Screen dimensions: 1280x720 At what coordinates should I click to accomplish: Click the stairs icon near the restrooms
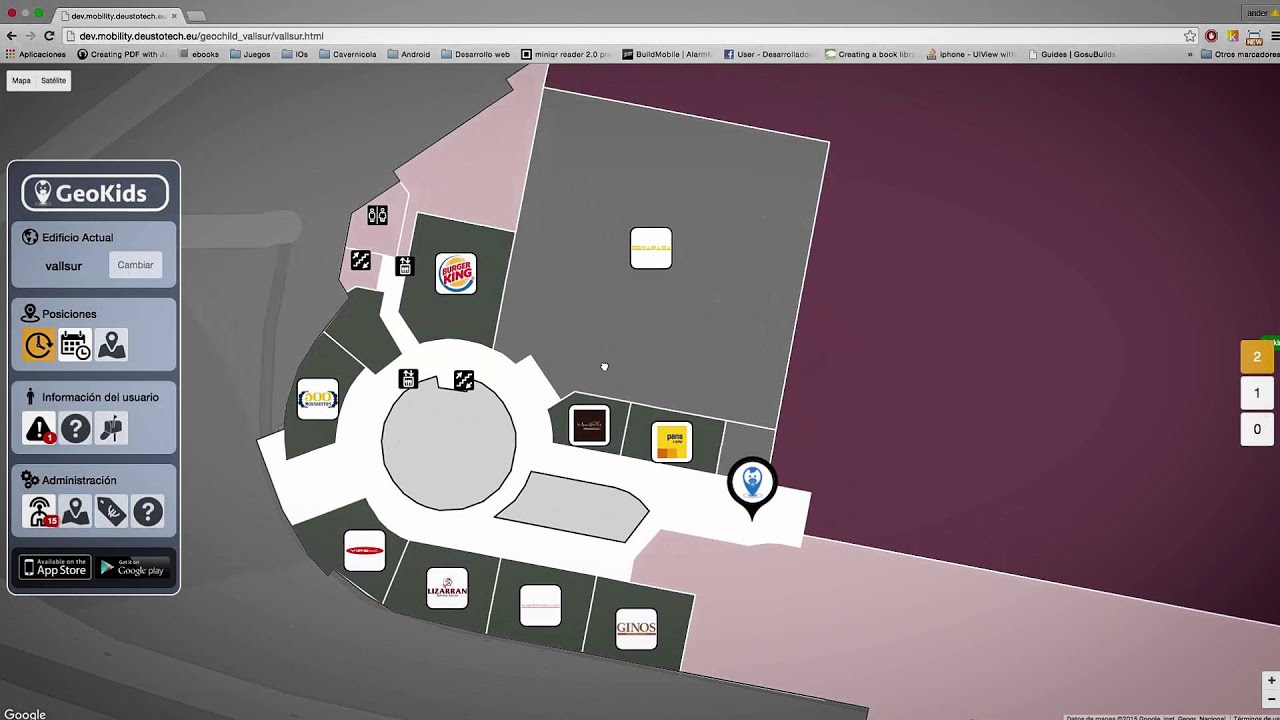(361, 261)
